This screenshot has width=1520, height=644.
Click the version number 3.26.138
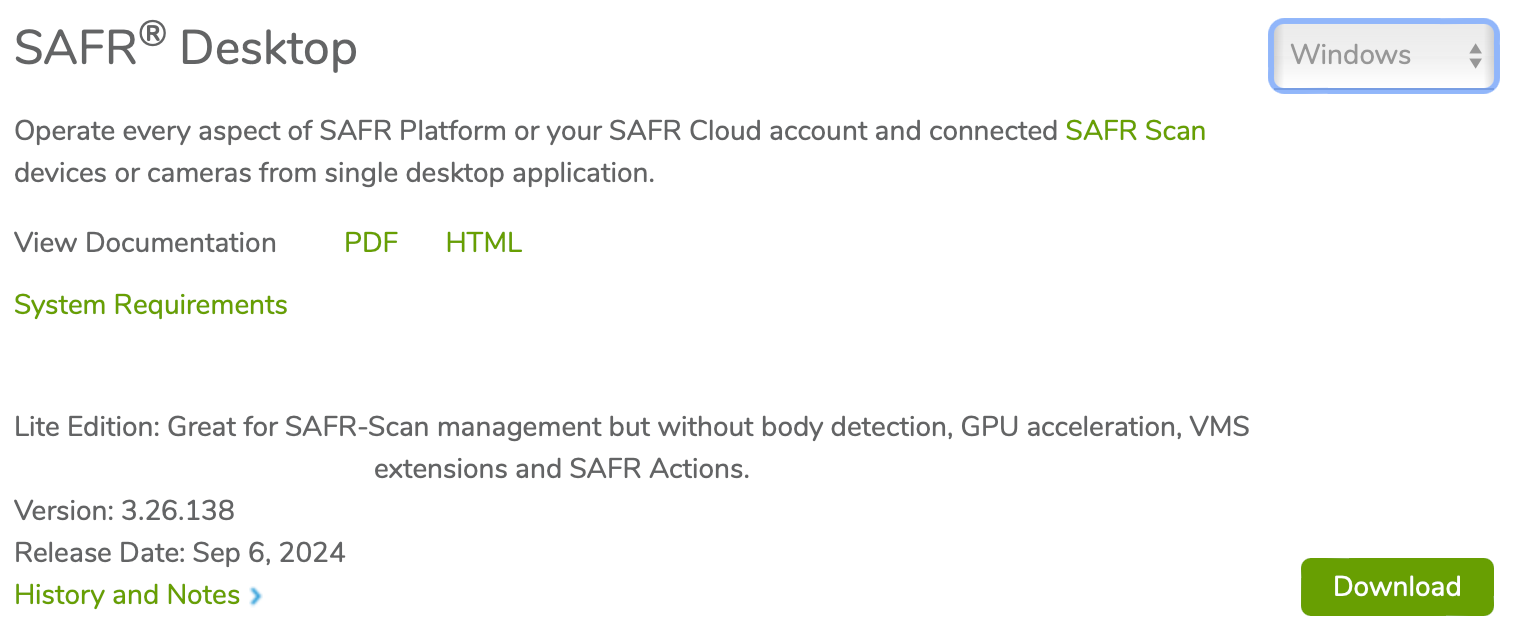[x=178, y=511]
